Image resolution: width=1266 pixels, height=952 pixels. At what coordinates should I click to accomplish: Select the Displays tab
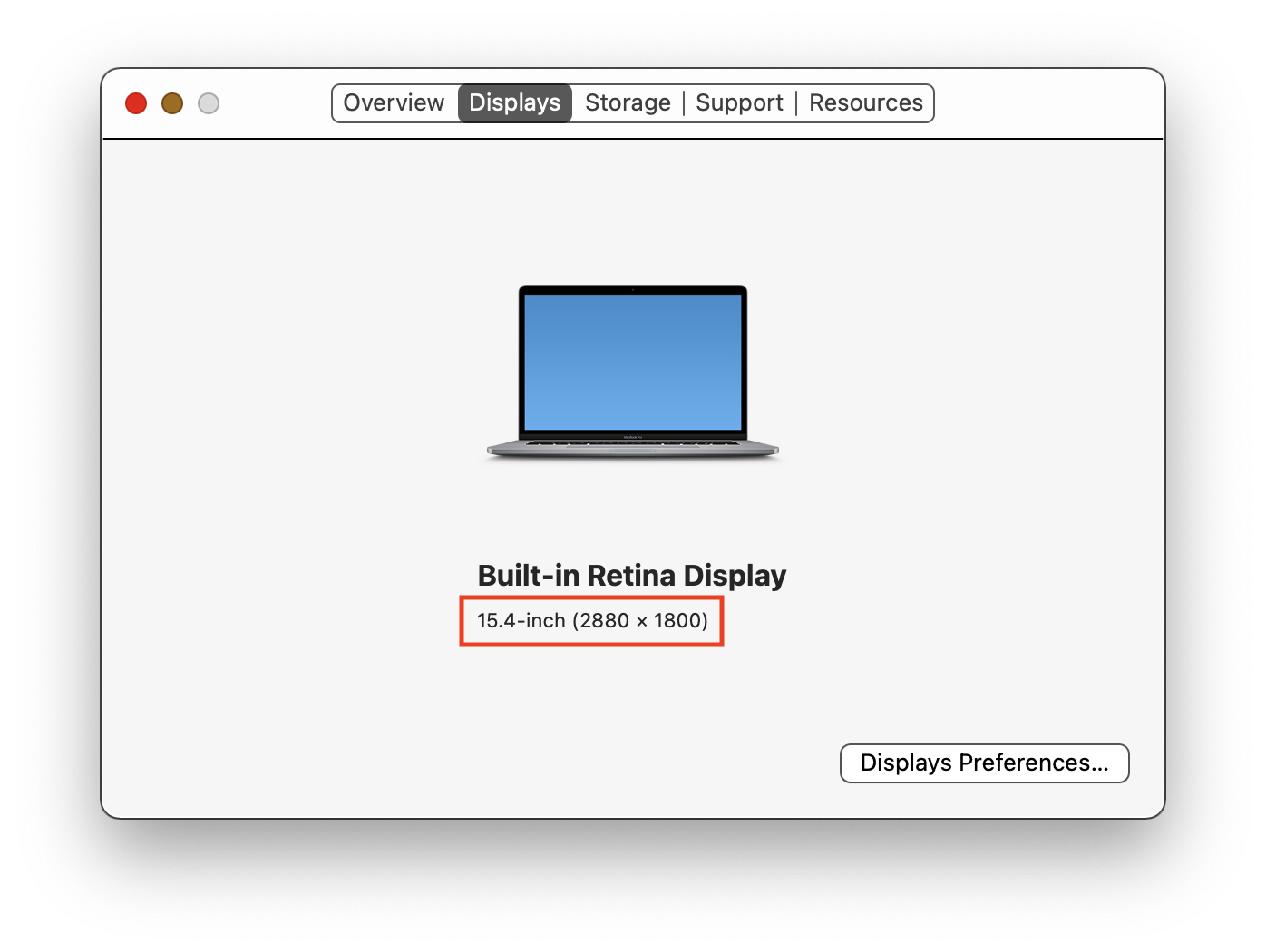click(x=514, y=102)
